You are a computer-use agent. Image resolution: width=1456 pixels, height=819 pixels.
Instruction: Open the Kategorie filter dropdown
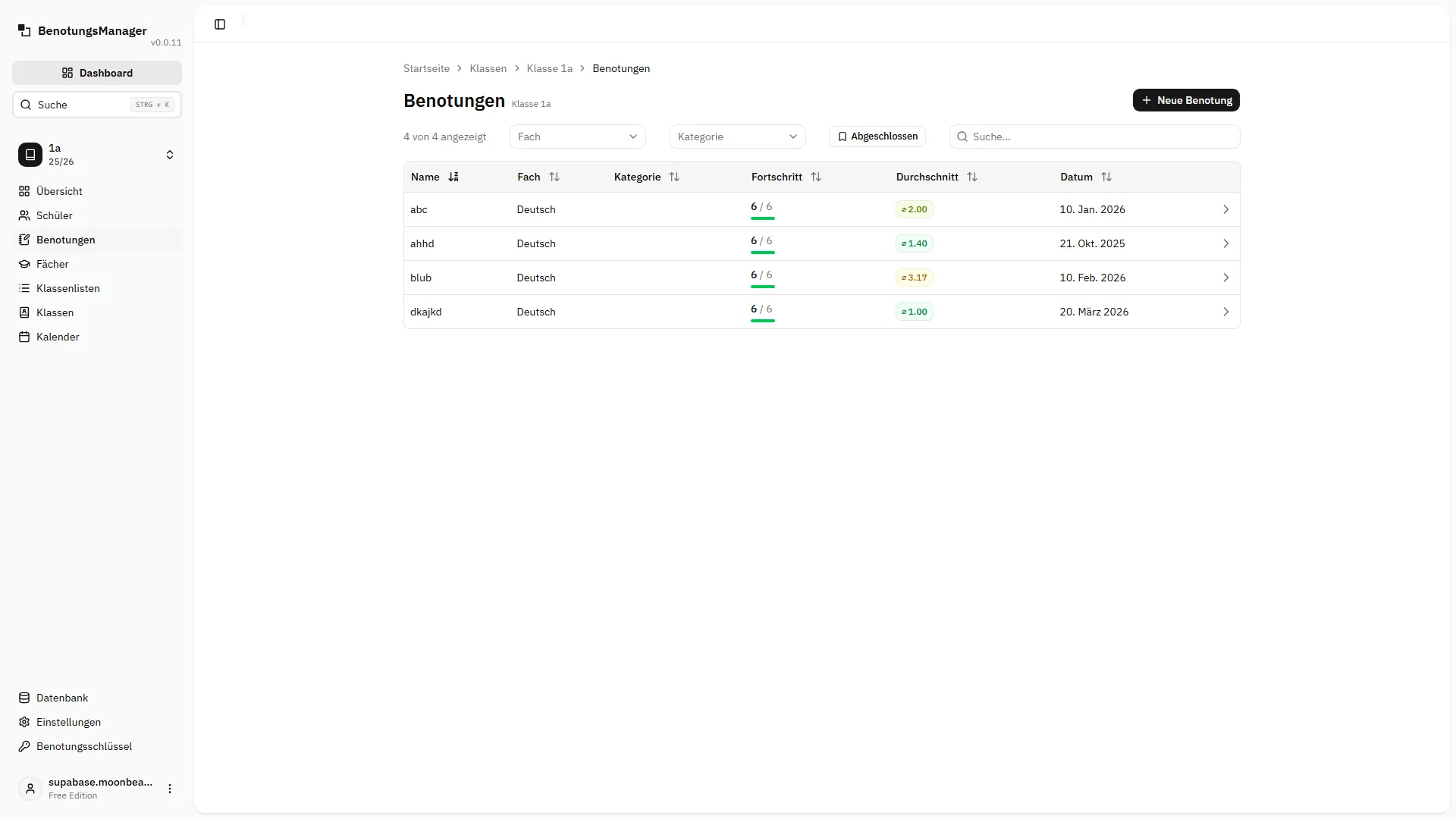(737, 136)
